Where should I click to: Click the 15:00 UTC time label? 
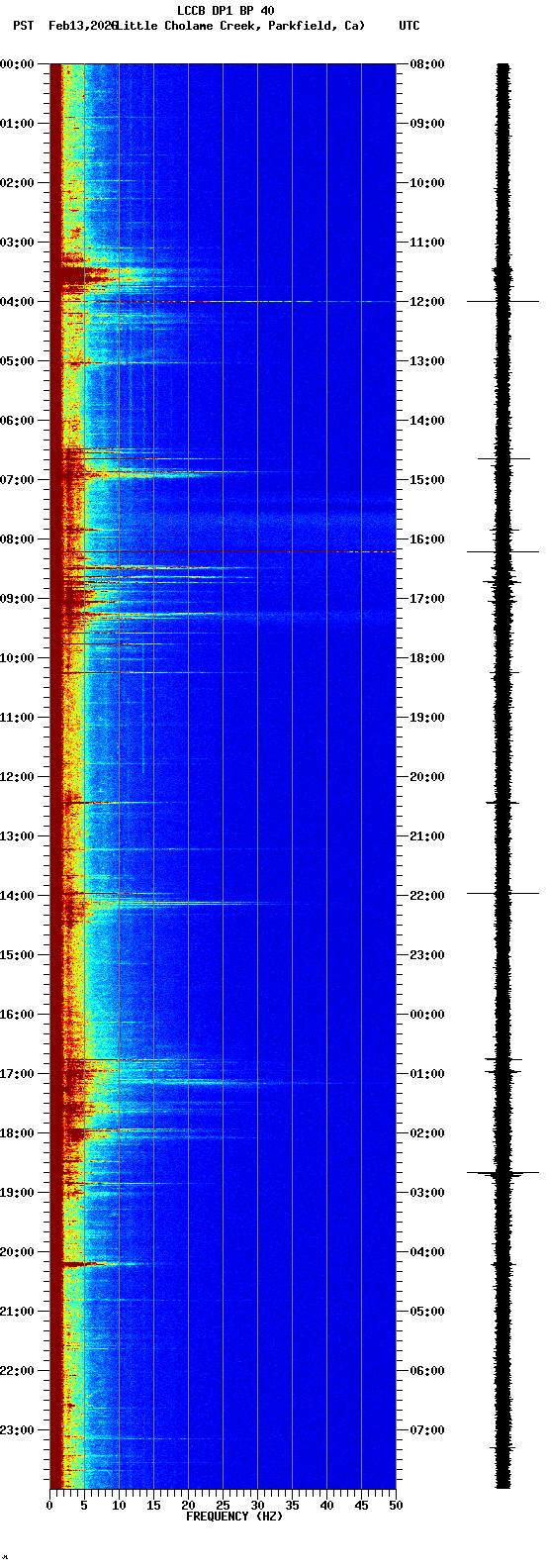(428, 480)
